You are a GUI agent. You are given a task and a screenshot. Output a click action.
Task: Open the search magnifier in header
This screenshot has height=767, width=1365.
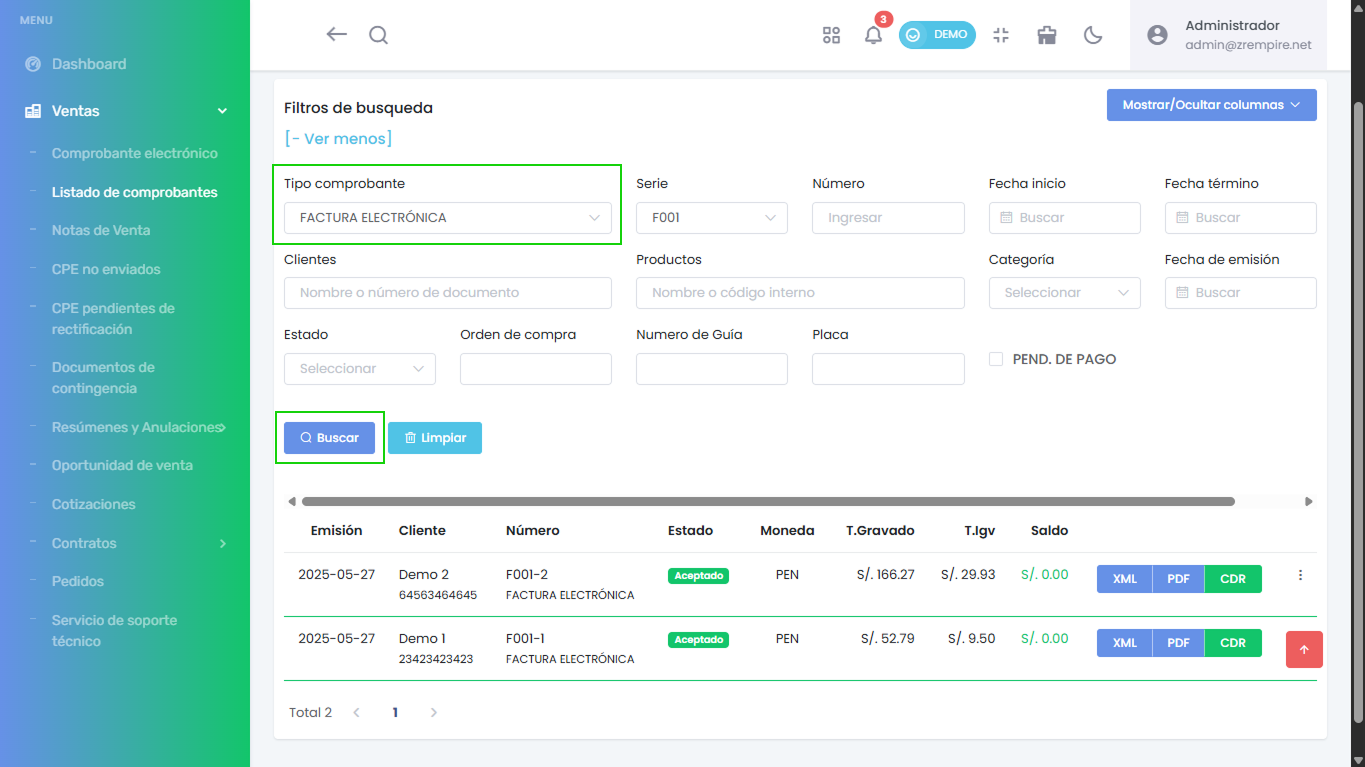pos(378,35)
